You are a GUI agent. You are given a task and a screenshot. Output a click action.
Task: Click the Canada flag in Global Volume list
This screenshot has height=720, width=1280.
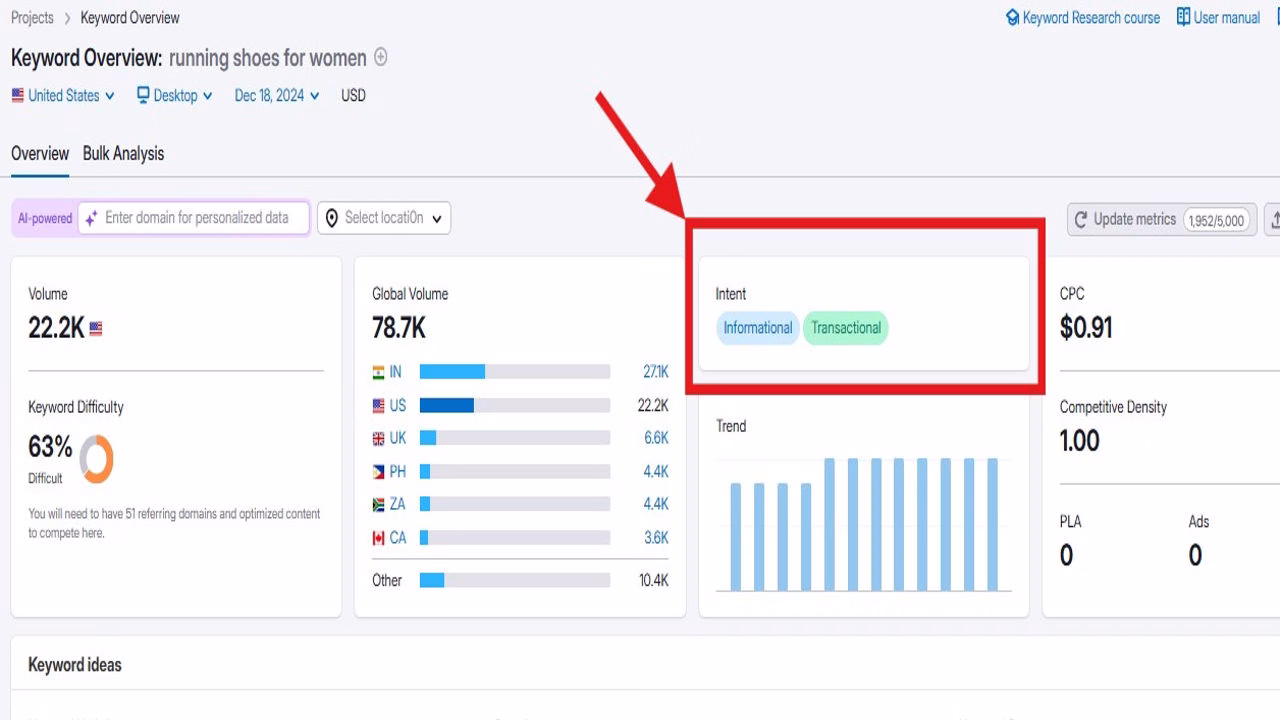coord(378,537)
